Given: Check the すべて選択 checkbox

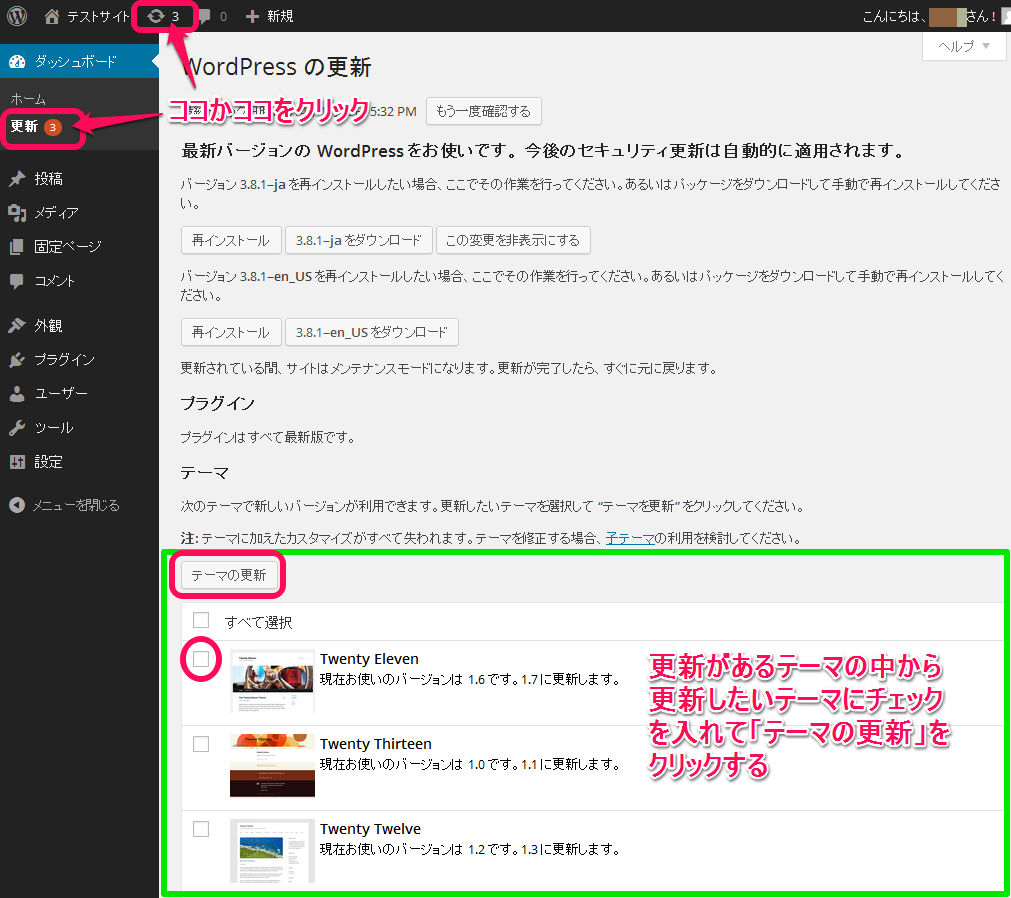Looking at the screenshot, I should tap(201, 620).
